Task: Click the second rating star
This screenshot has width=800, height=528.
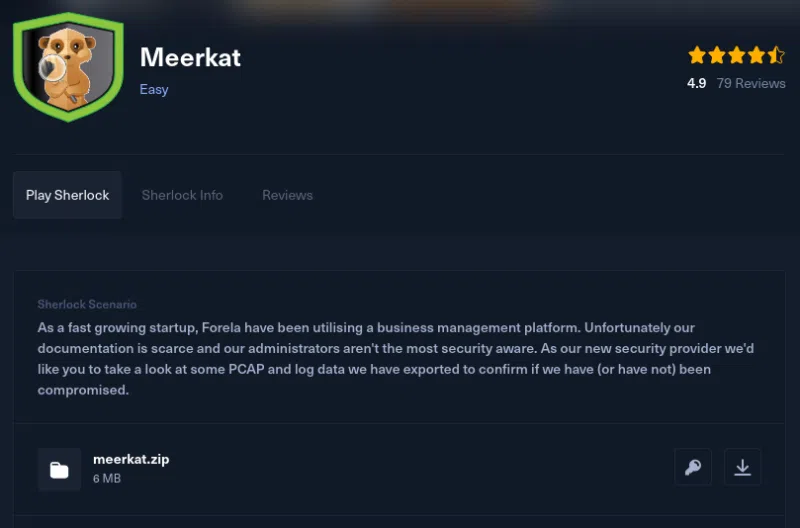Action: click(716, 55)
